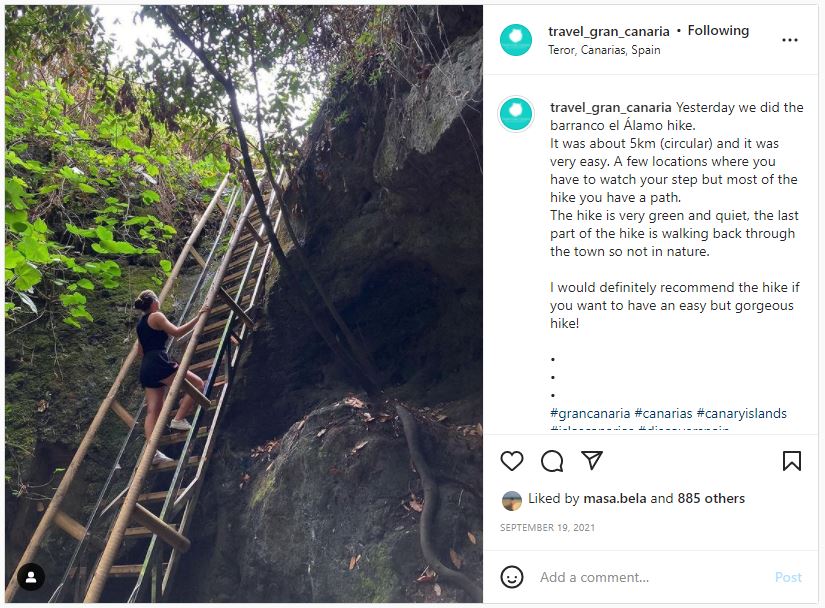Follow the #canaryislands hashtag link
825x608 pixels.
tap(741, 413)
